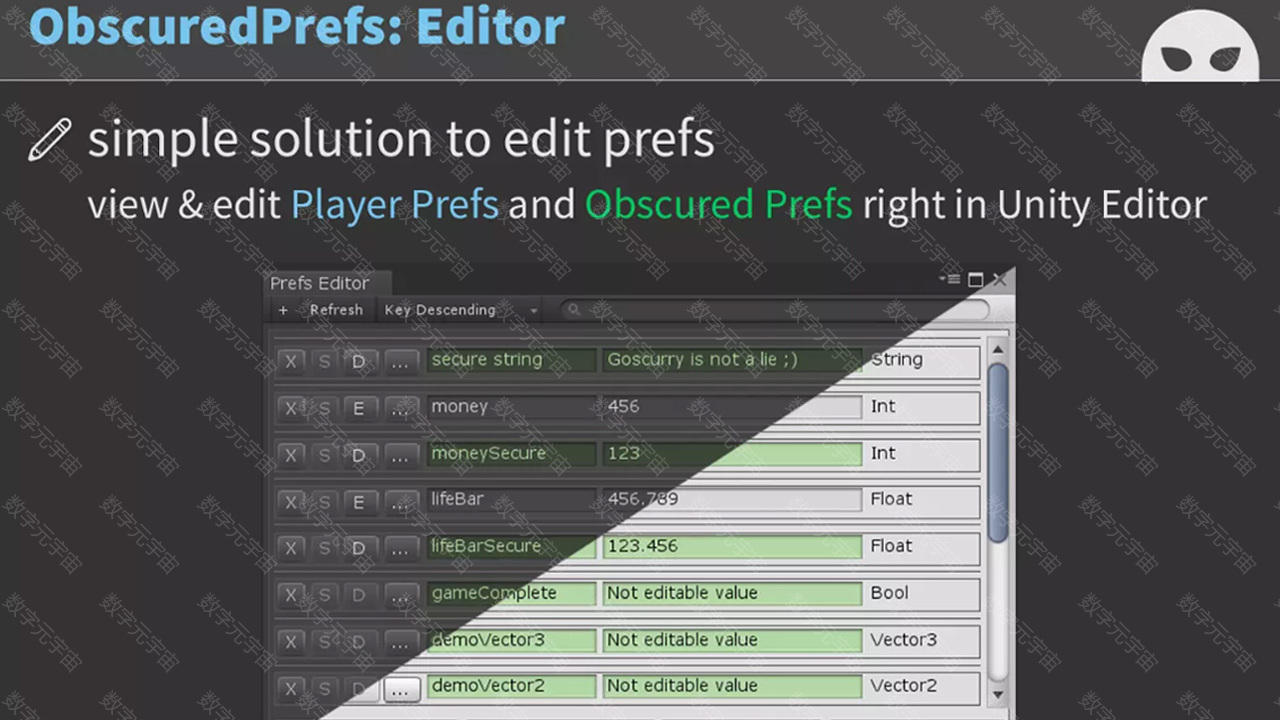Image resolution: width=1280 pixels, height=720 pixels.
Task: Click the moneySecure key field
Action: 511,454
